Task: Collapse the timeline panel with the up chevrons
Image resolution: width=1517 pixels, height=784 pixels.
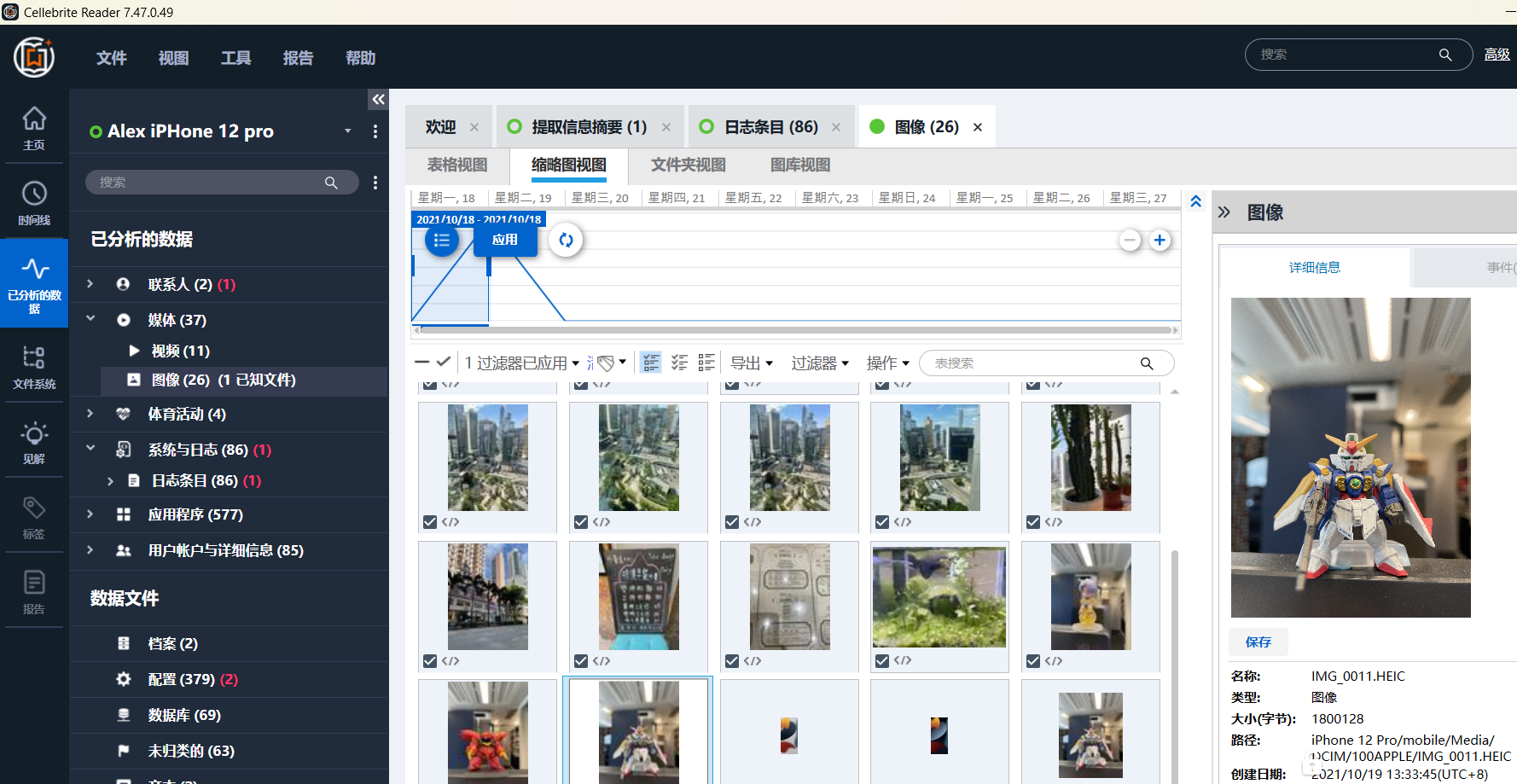Action: pos(1195,201)
